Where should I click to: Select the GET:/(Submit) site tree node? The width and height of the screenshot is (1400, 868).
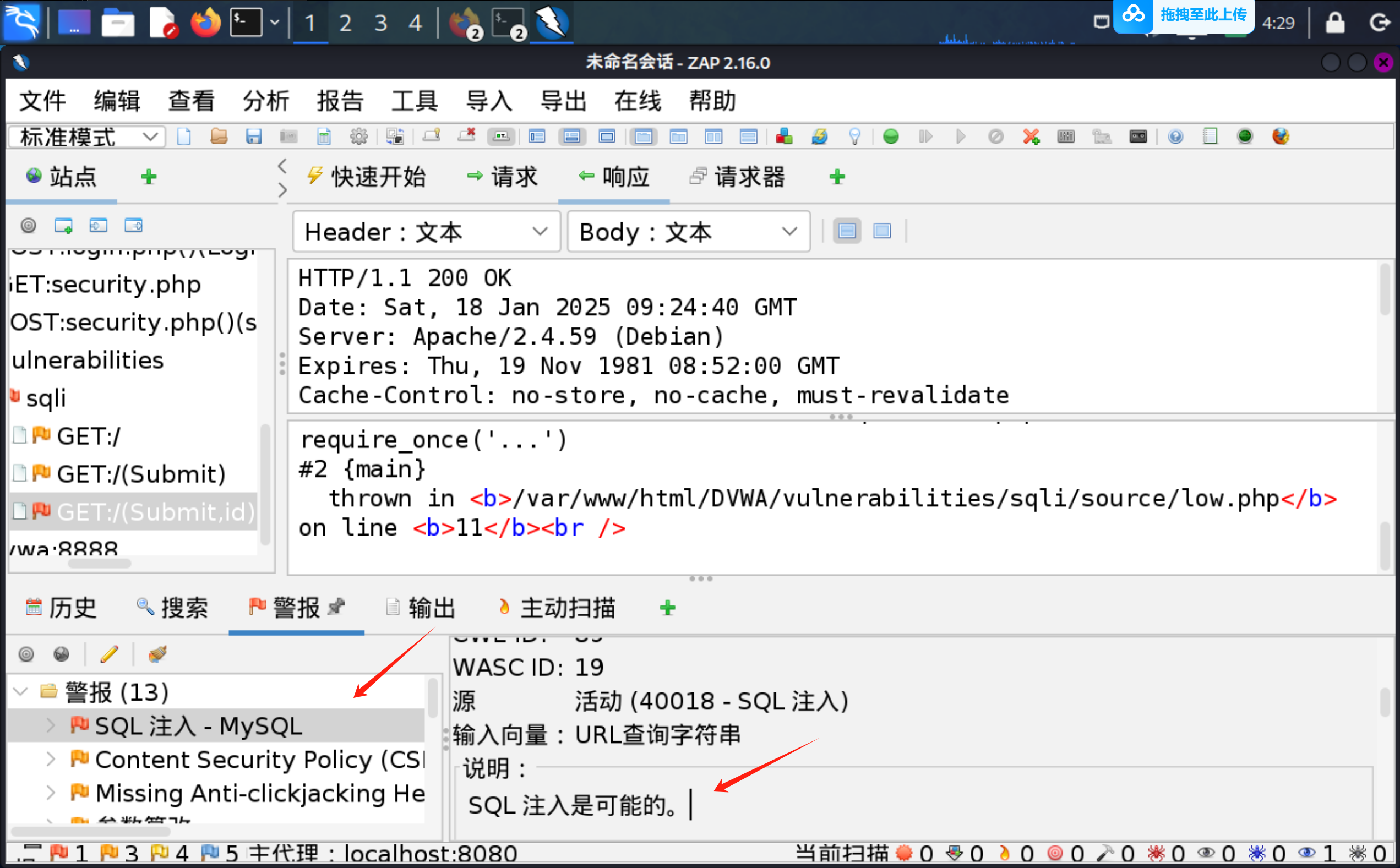point(141,474)
